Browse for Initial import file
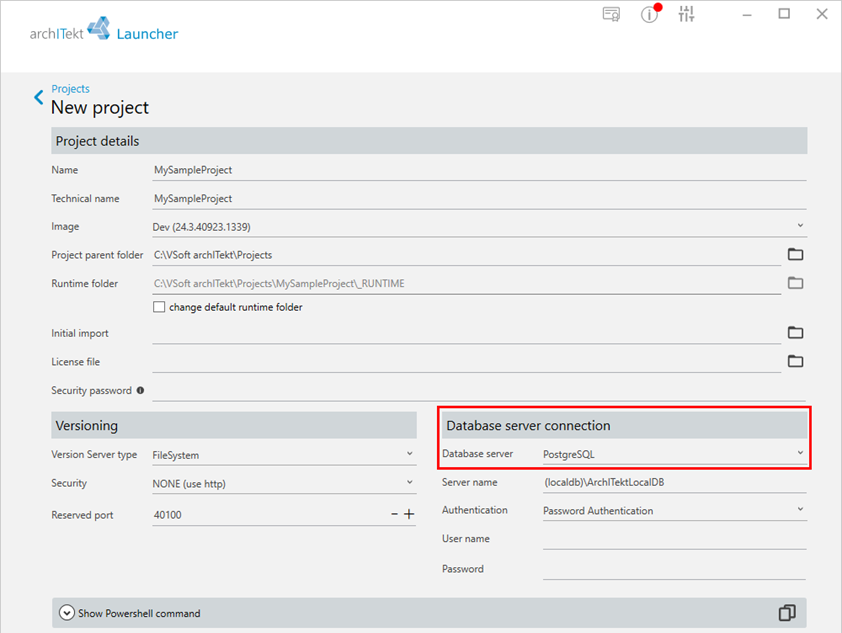The width and height of the screenshot is (842, 633). [x=795, y=332]
